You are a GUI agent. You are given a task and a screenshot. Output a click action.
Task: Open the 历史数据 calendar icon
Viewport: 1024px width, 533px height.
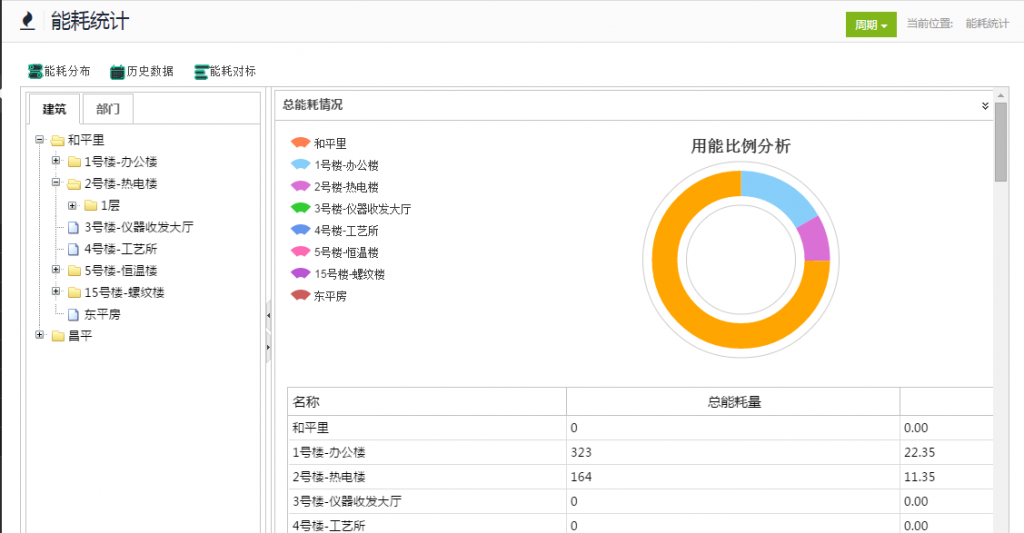pos(117,72)
